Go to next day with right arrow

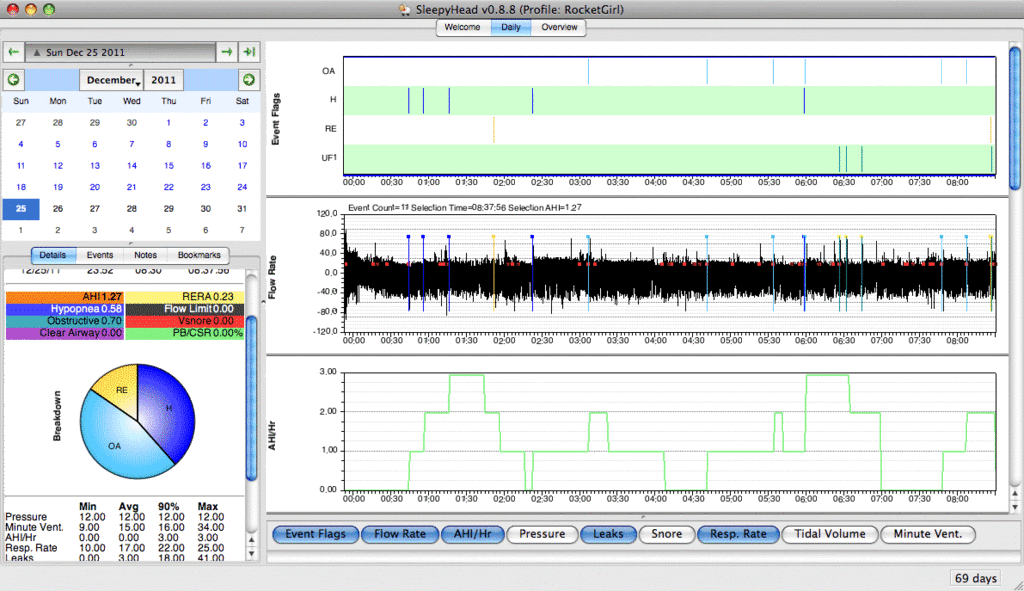(227, 52)
